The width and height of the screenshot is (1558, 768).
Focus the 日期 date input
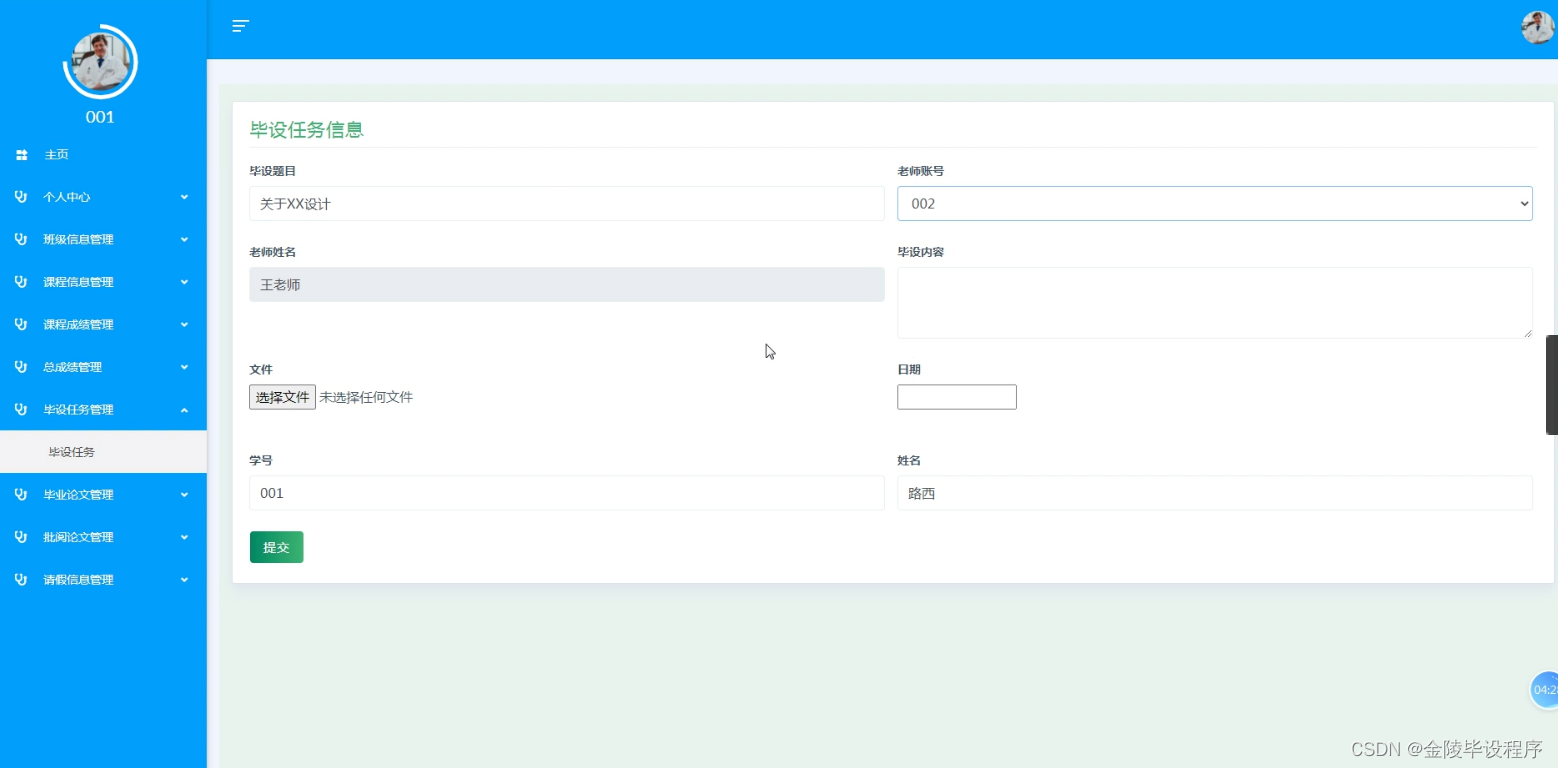click(957, 397)
